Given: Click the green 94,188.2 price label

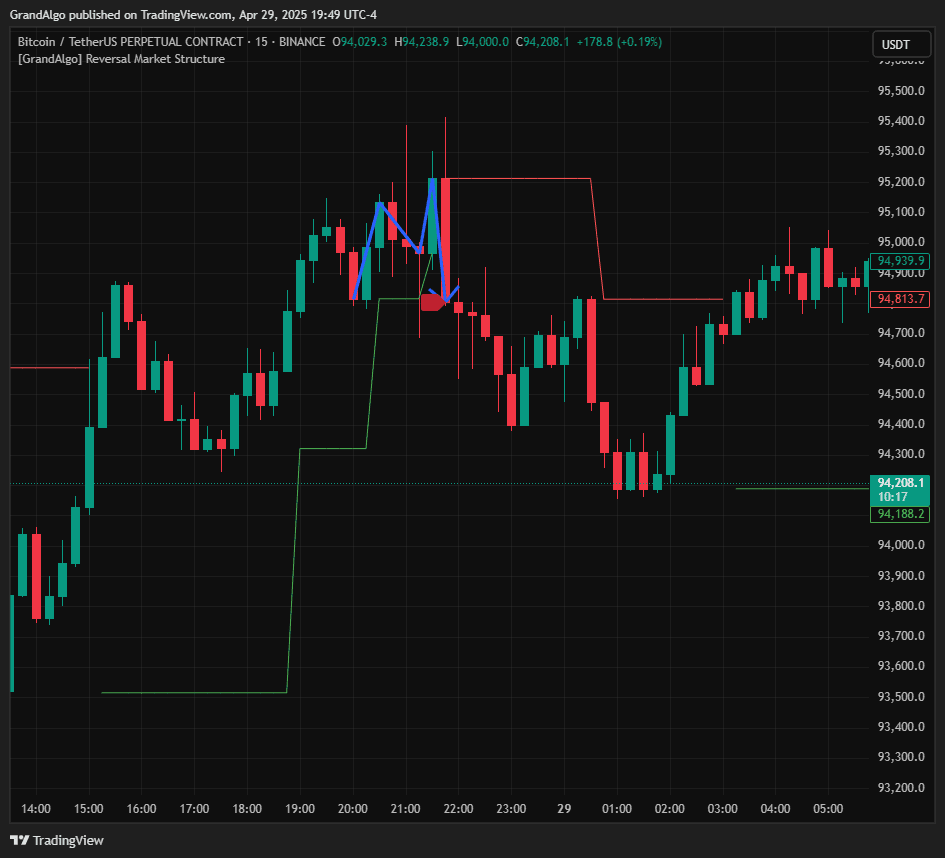Looking at the screenshot, I should [x=899, y=514].
